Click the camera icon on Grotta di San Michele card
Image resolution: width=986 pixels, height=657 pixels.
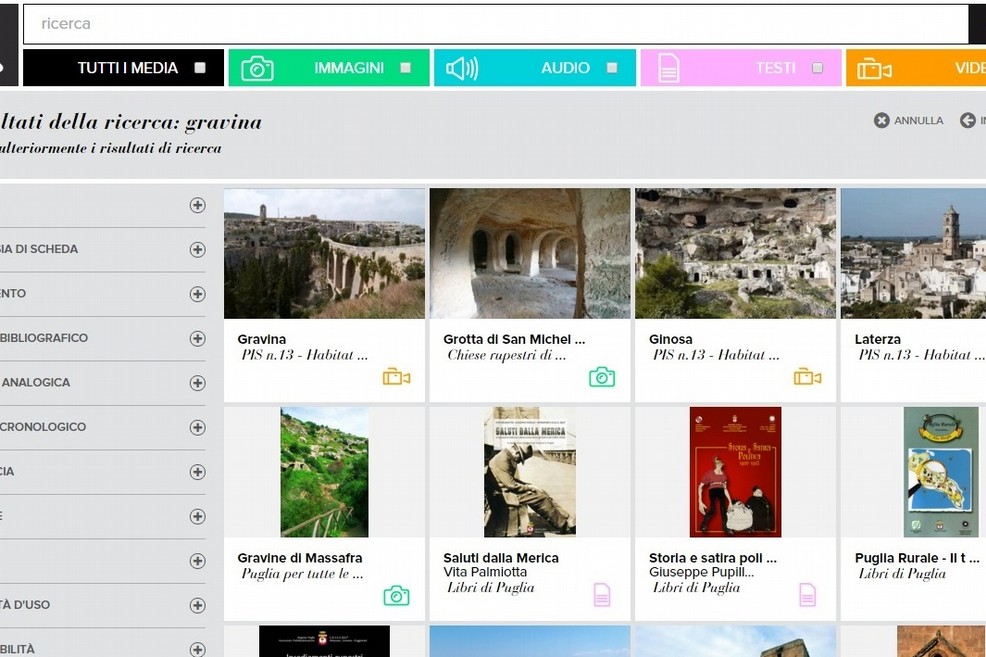(601, 377)
